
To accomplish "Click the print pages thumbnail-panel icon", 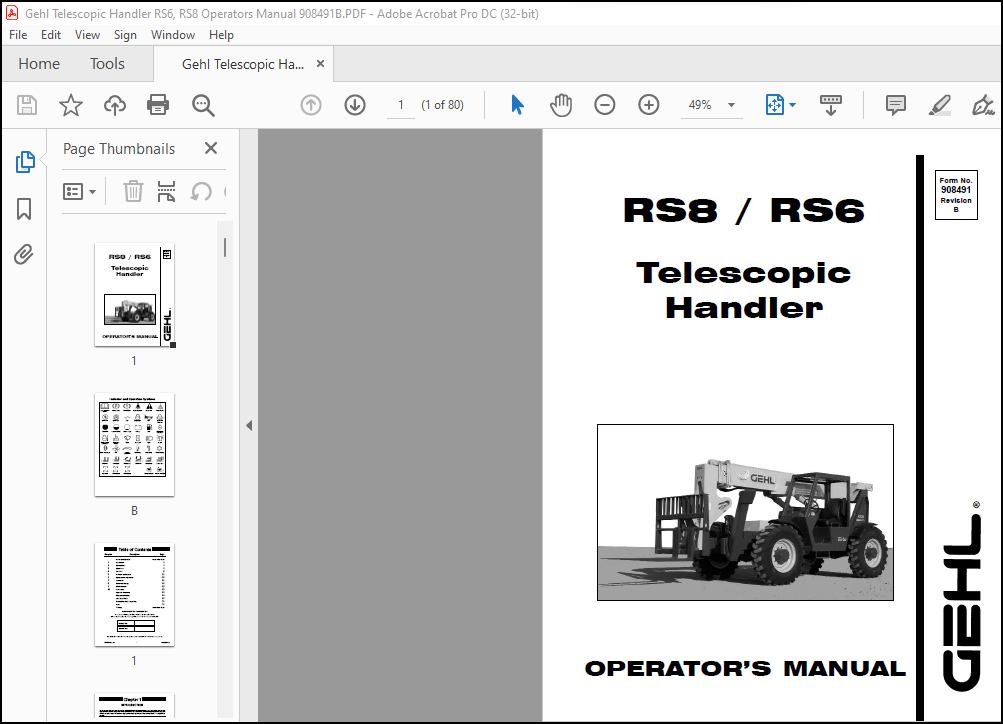I will pyautogui.click(x=166, y=191).
